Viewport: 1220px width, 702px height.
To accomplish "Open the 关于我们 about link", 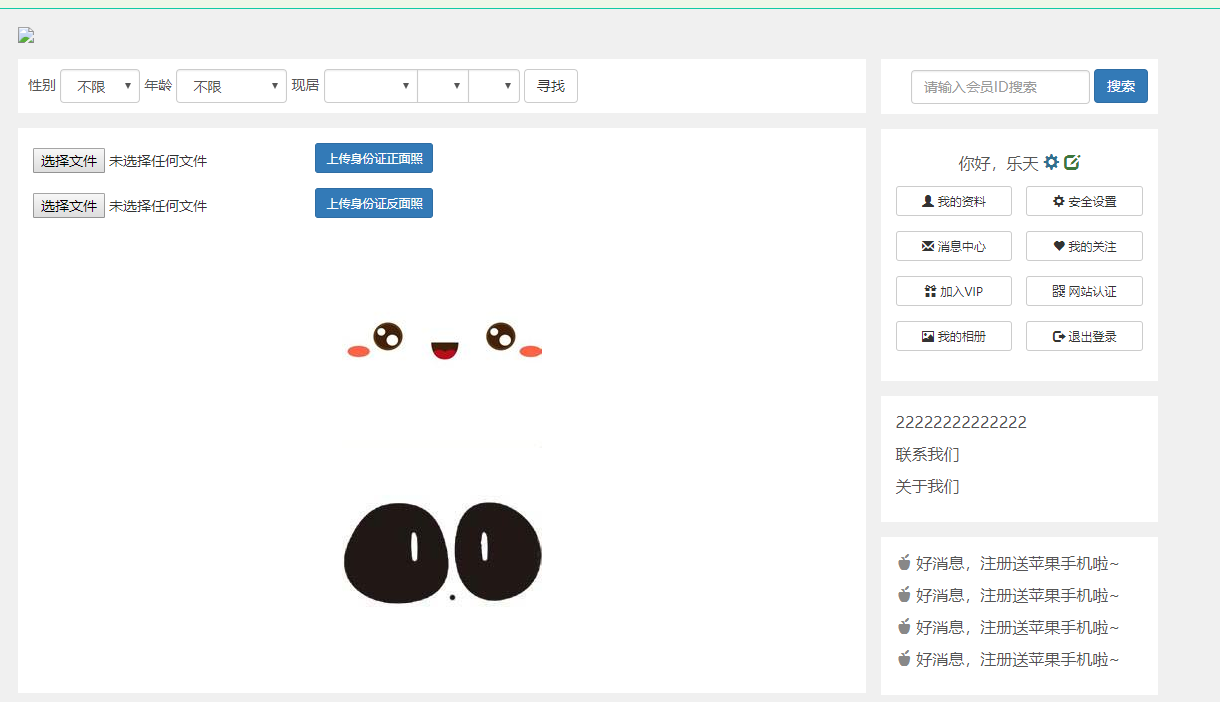I will click(927, 486).
